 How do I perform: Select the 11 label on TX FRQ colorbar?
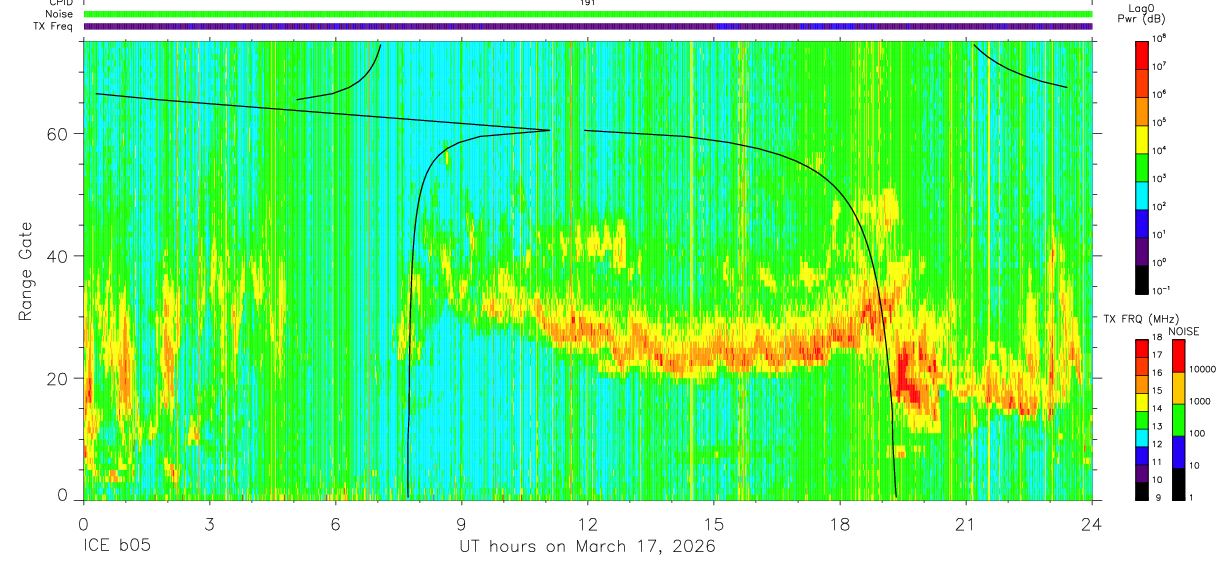click(x=1159, y=463)
